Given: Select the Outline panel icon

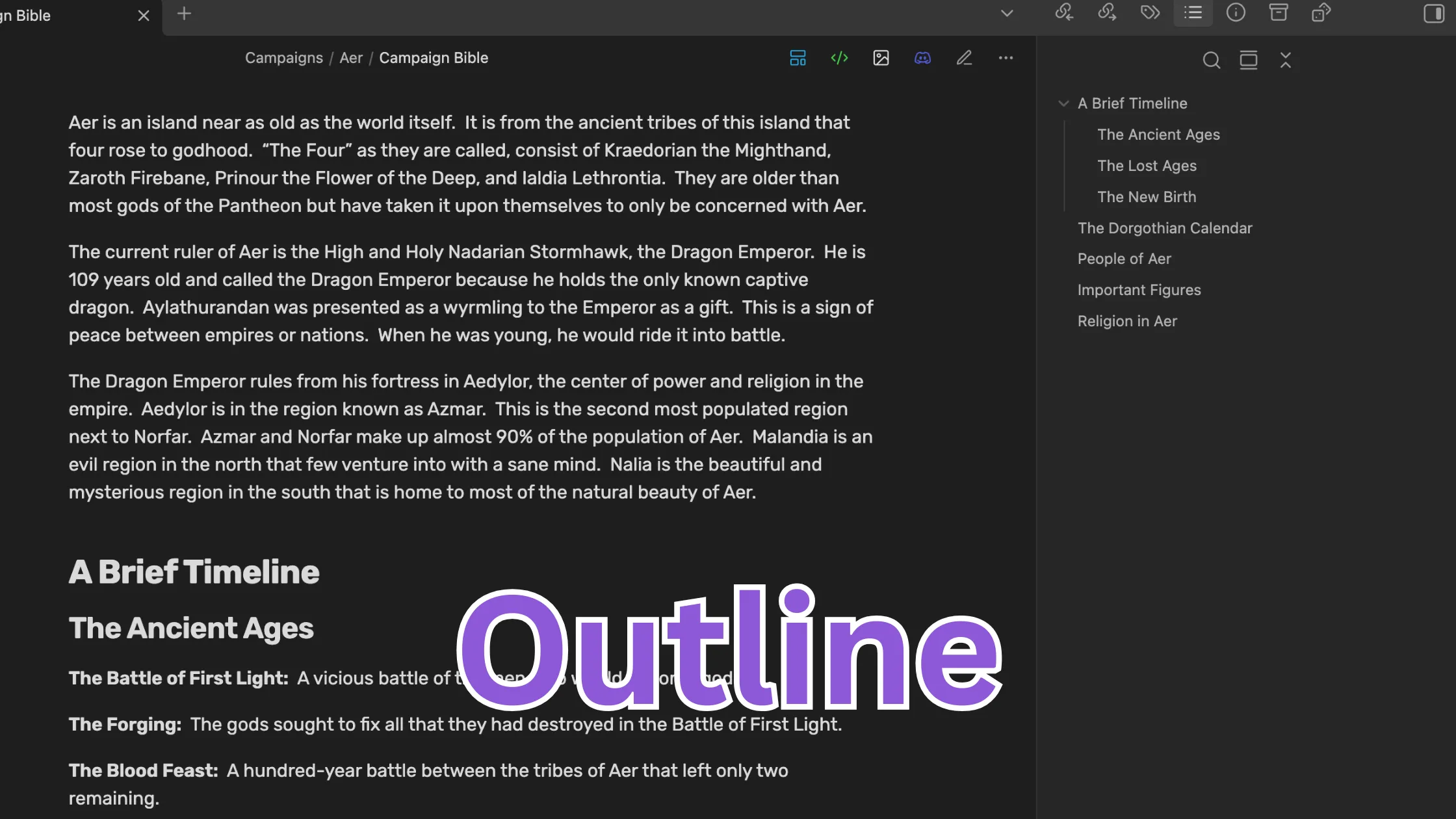Looking at the screenshot, I should [x=1193, y=13].
